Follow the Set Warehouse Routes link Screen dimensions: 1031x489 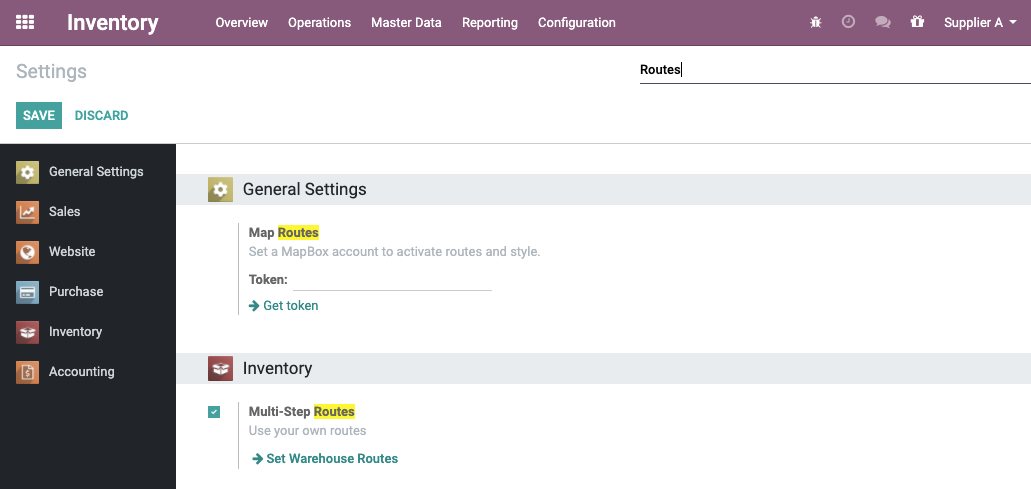[x=325, y=458]
